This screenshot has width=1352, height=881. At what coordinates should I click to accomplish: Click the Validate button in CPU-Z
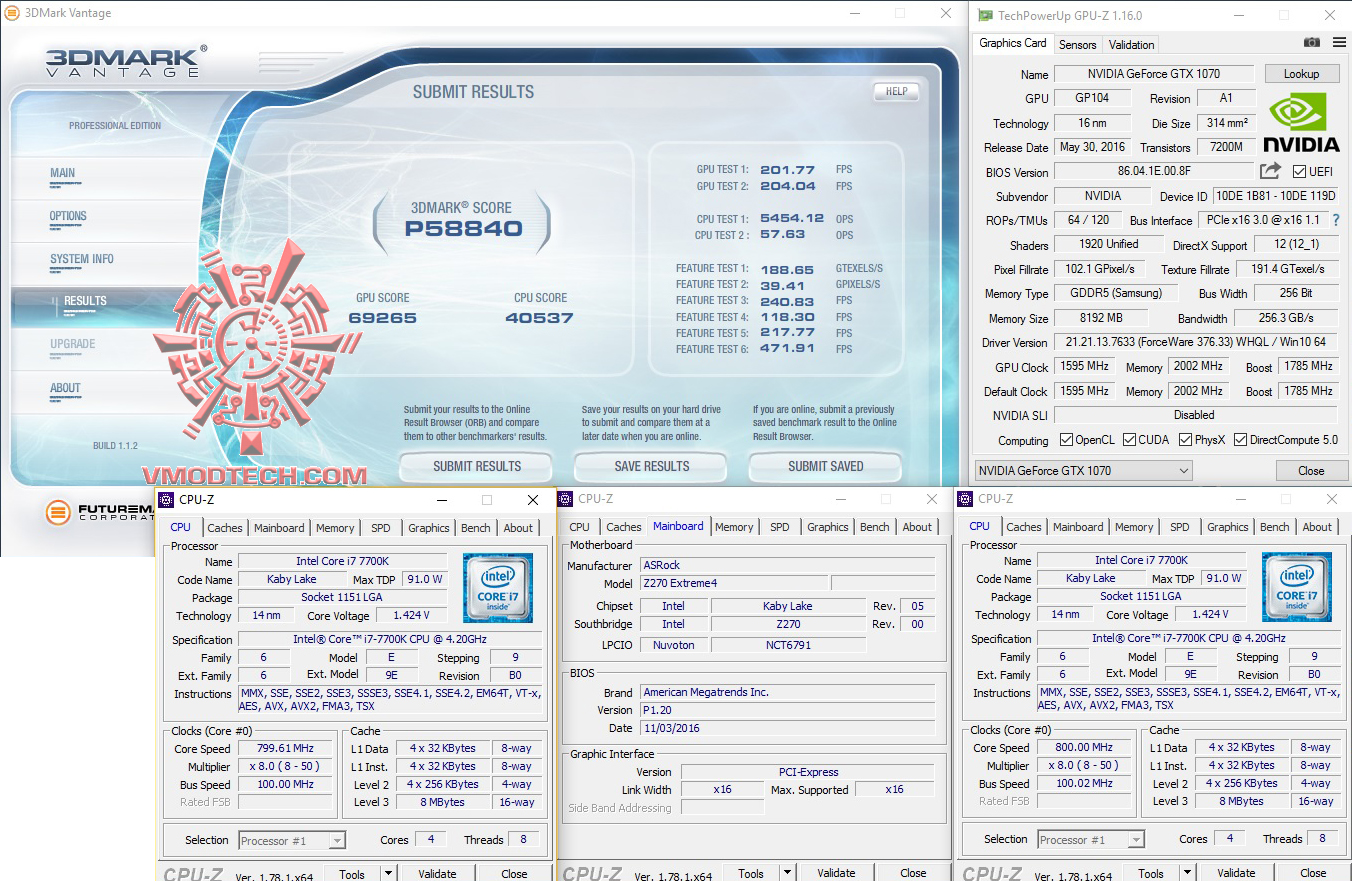click(437, 872)
